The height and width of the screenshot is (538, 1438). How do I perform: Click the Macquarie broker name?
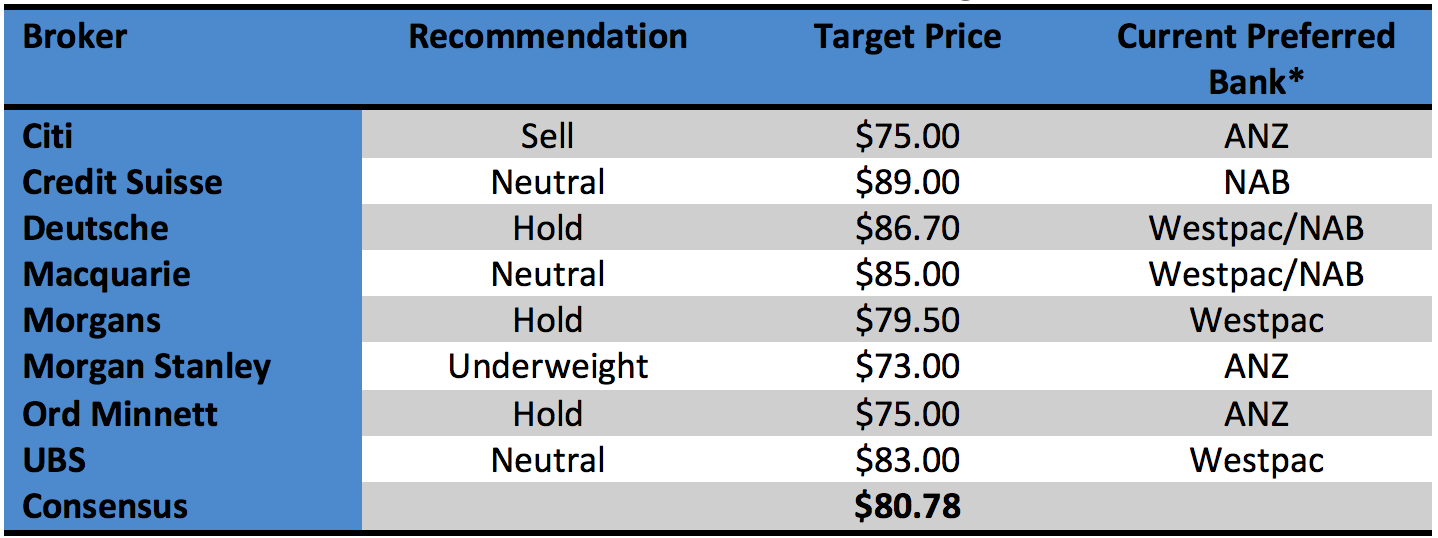pyautogui.click(x=106, y=274)
